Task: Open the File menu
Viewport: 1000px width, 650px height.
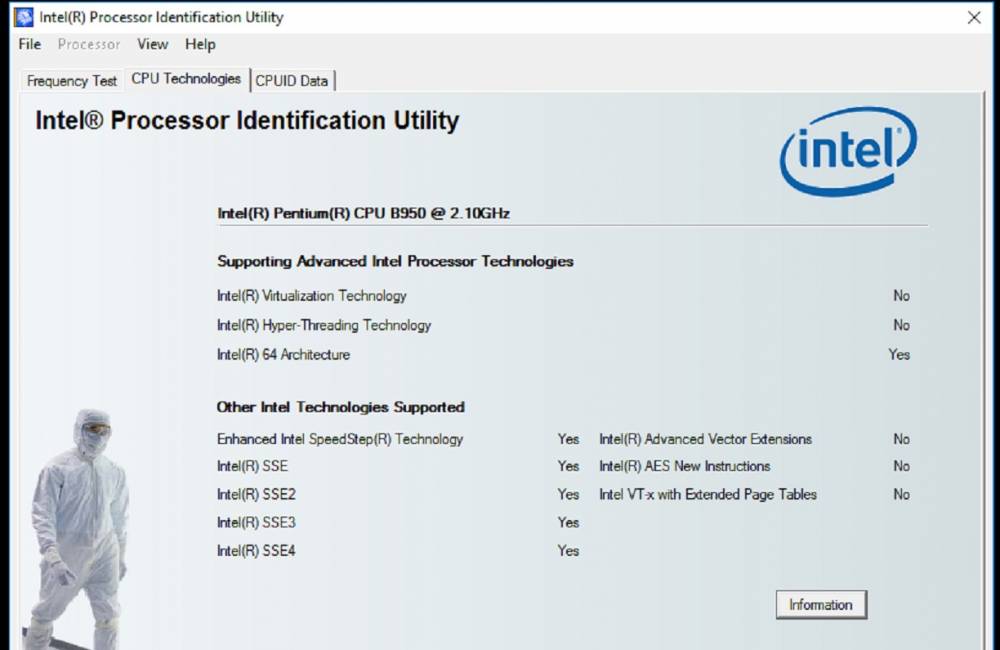Action: click(30, 44)
